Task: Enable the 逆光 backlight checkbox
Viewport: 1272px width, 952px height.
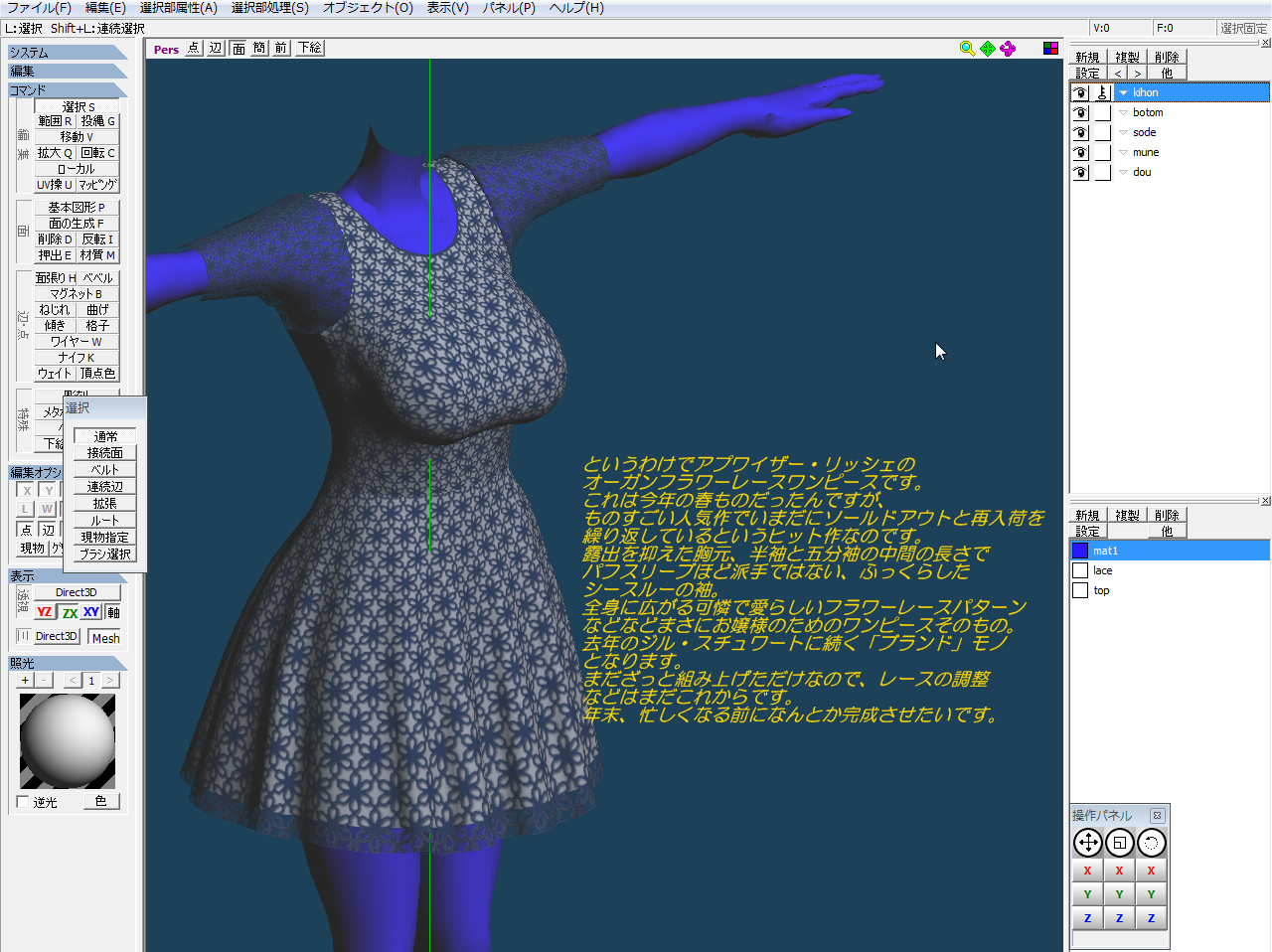Action: pos(24,801)
